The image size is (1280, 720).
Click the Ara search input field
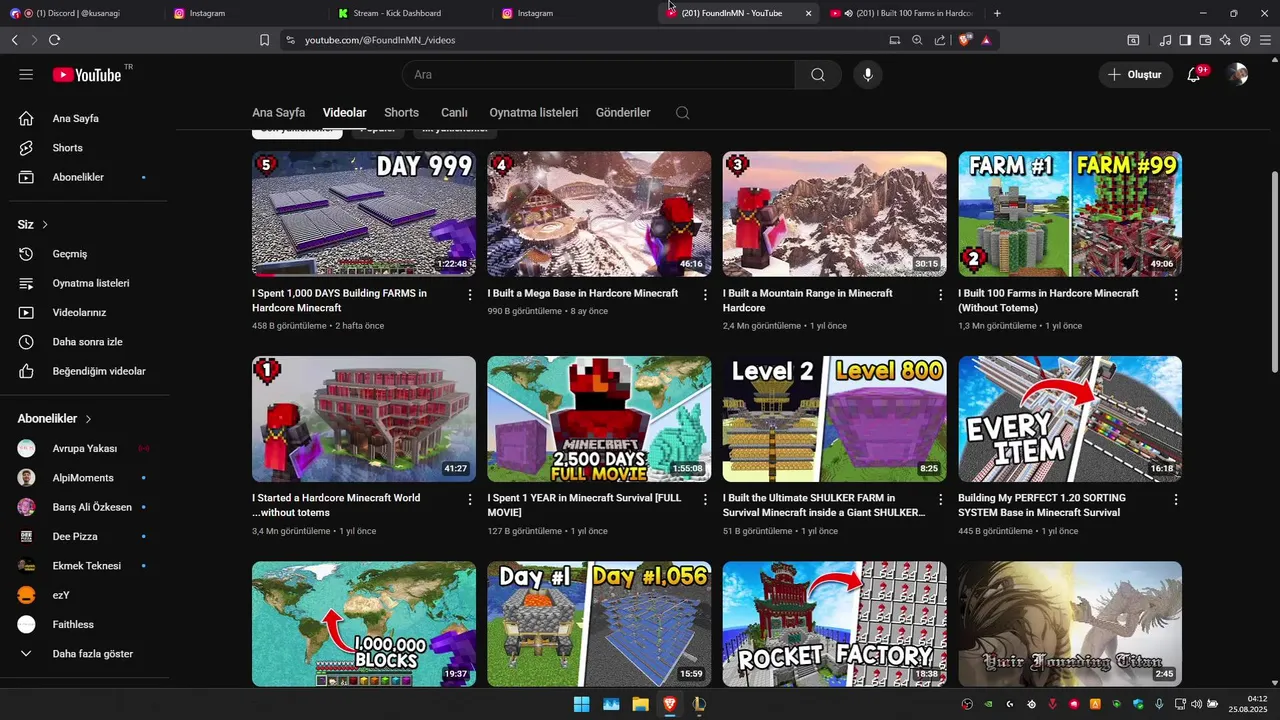(598, 75)
